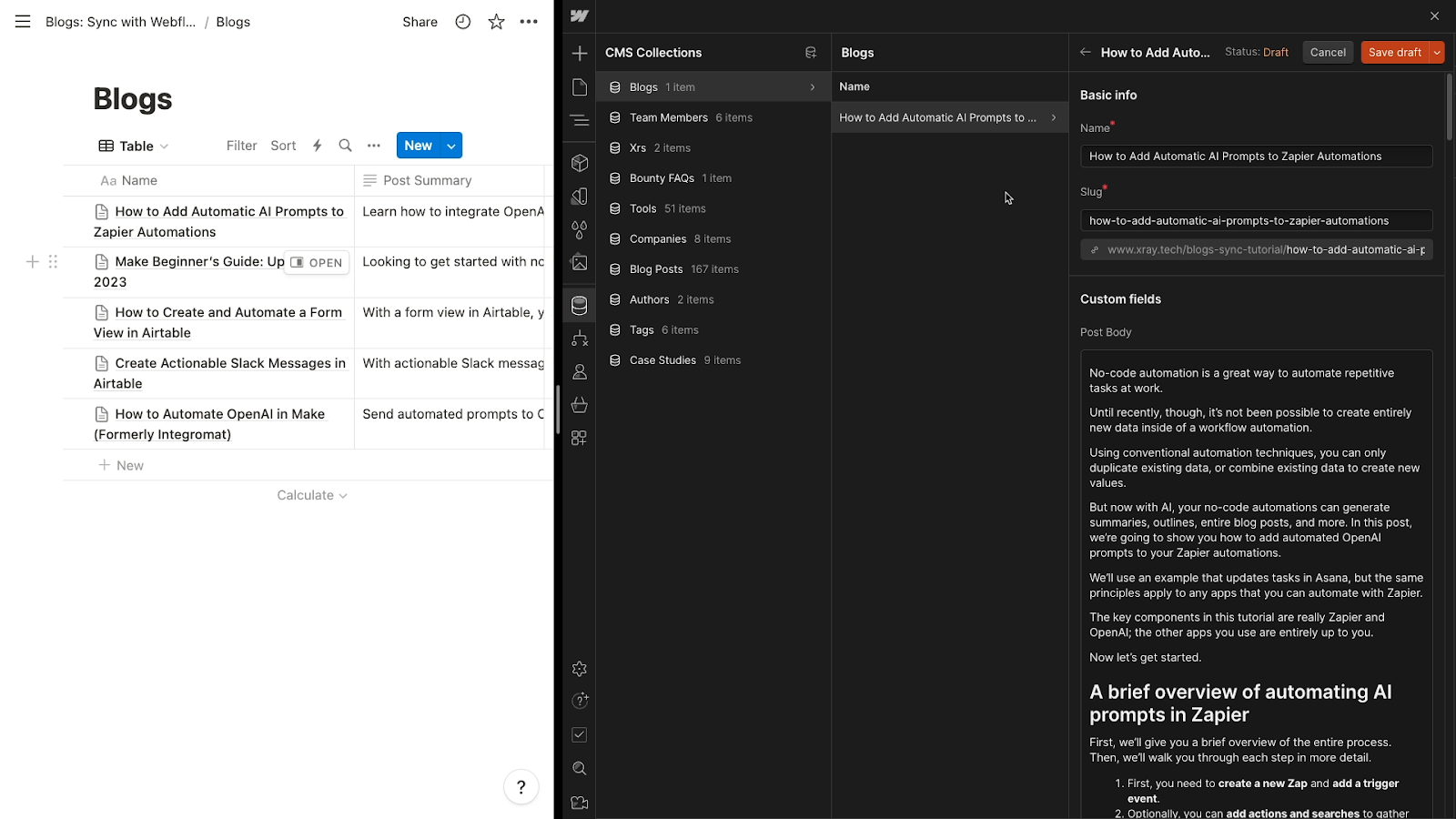
Task: Open database view options three-dot icon
Action: 374,146
